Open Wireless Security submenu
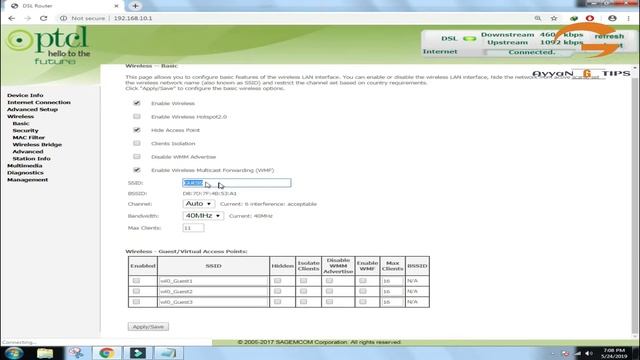The height and width of the screenshot is (360, 640). [25, 131]
